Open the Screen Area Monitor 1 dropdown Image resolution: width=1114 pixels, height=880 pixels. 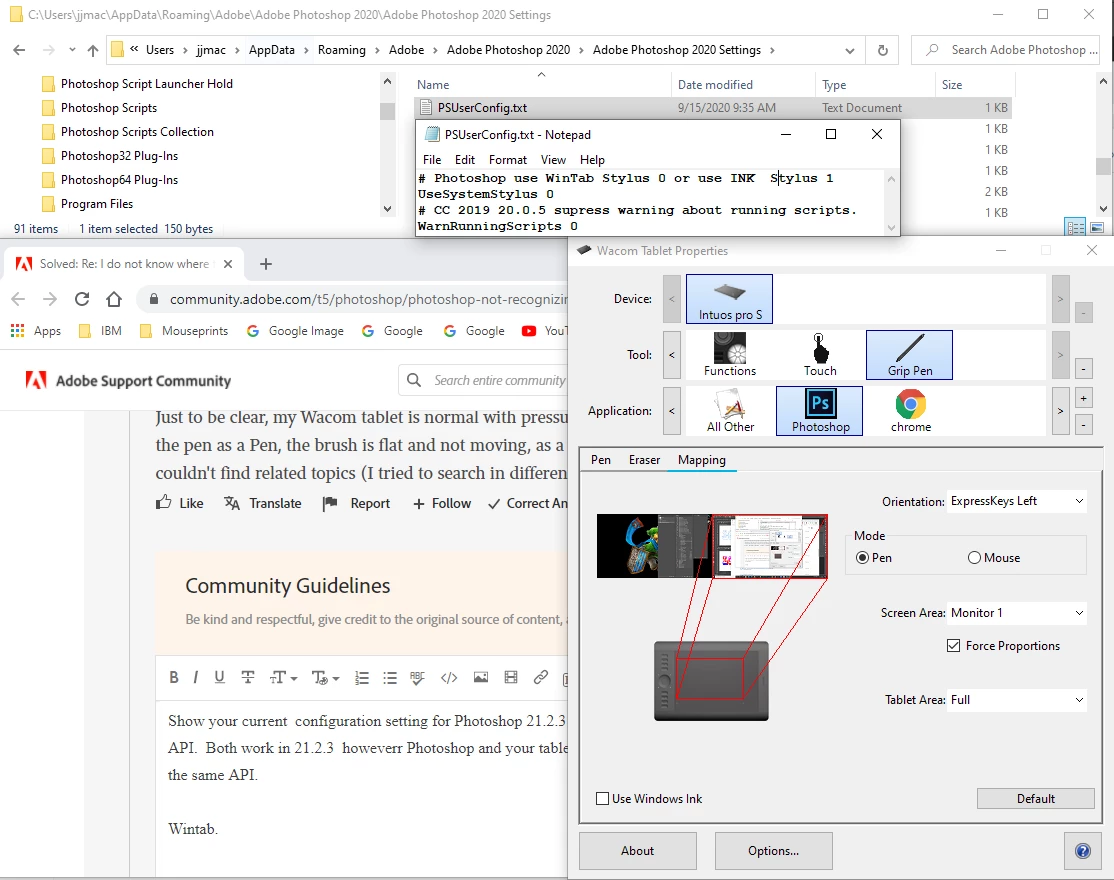pyautogui.click(x=1017, y=613)
